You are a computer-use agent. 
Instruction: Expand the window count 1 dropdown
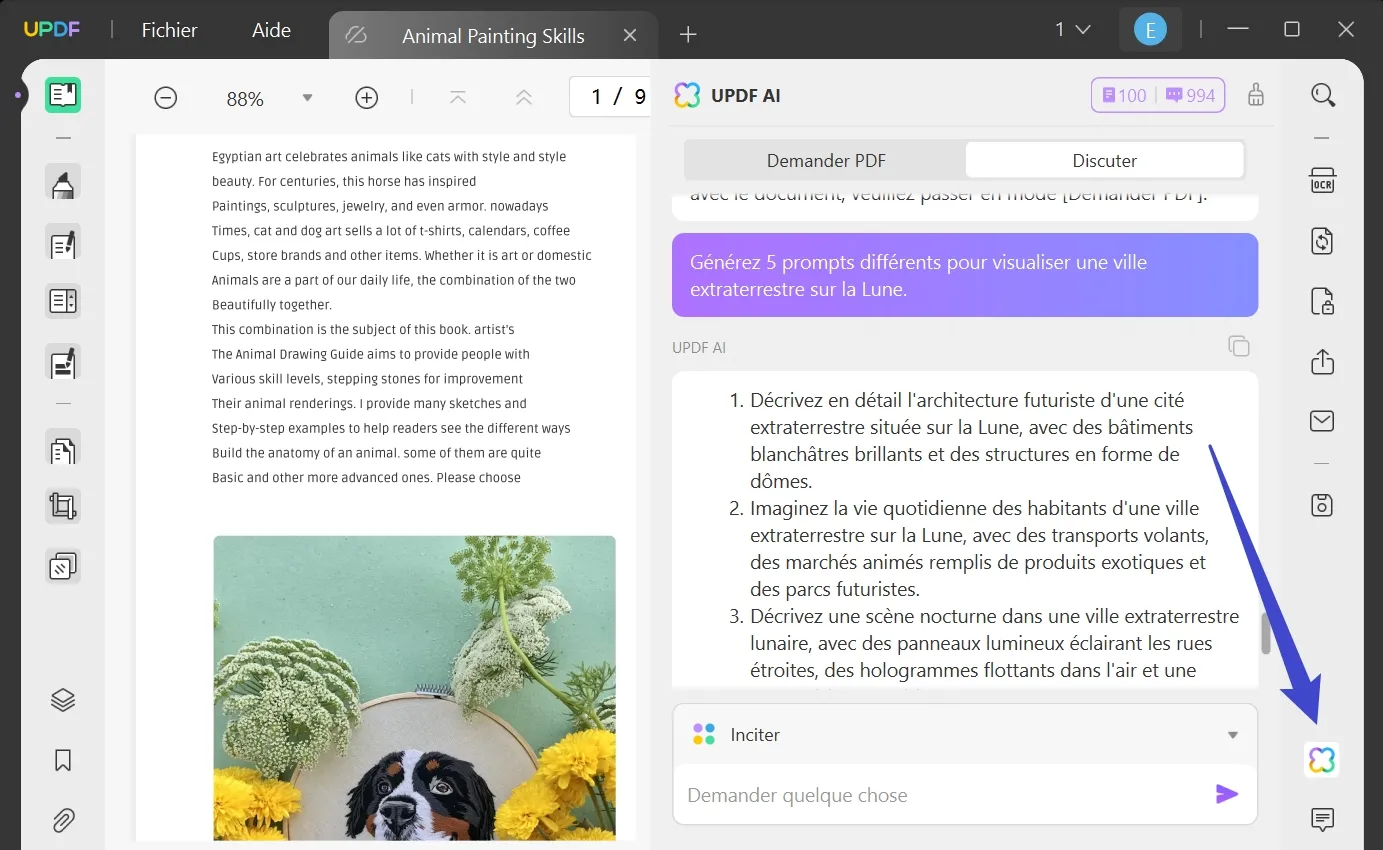(x=1072, y=30)
